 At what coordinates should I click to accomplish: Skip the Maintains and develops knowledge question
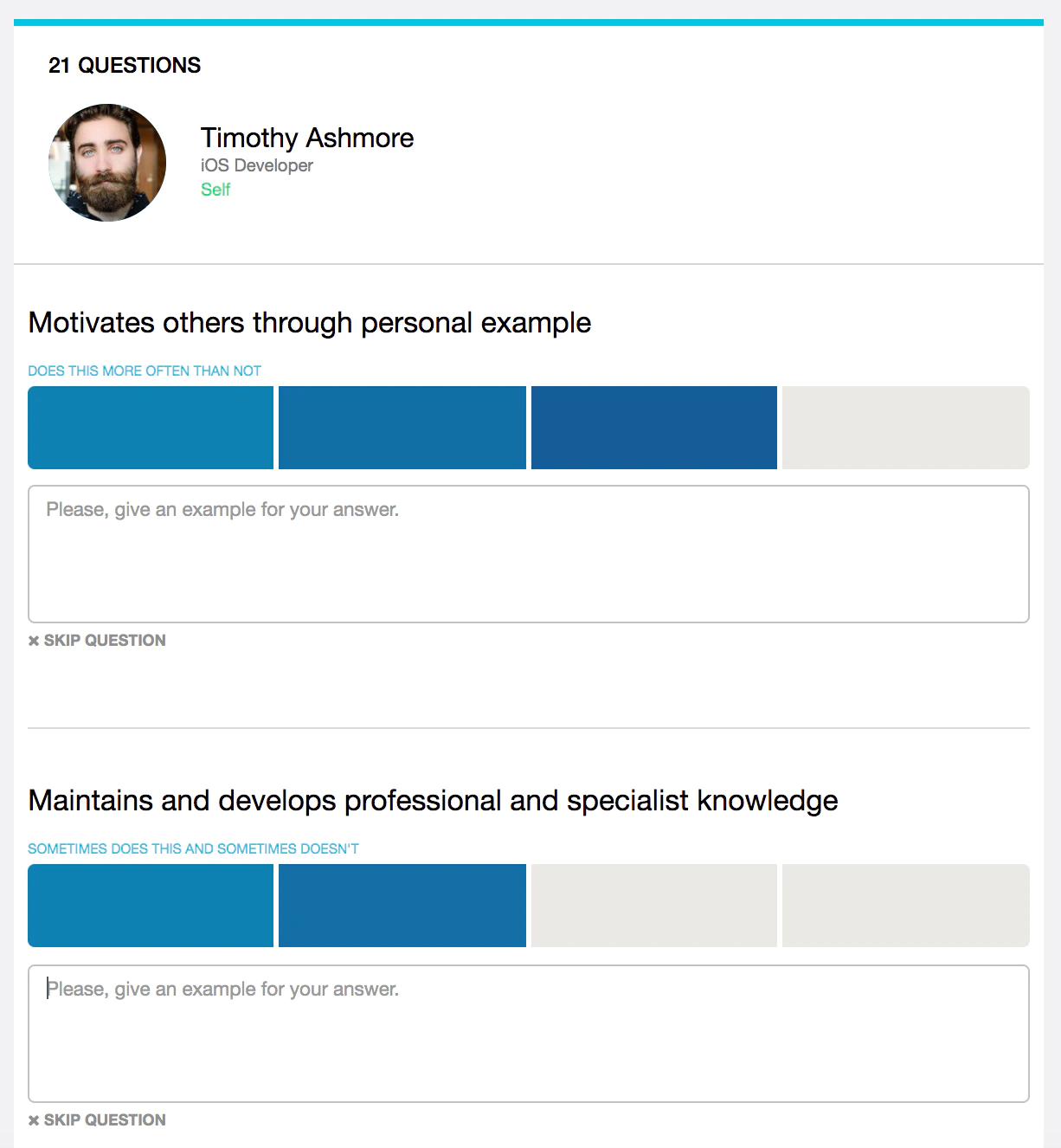97,1120
